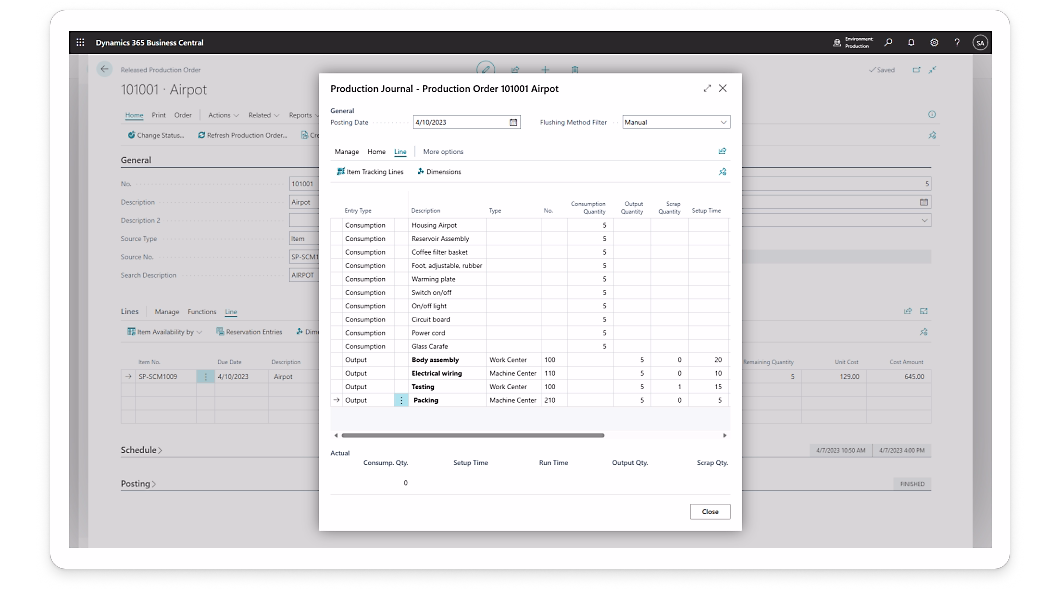This screenshot has width=1060, height=596.
Task: Select the Line tab in the journal
Action: [x=400, y=152]
